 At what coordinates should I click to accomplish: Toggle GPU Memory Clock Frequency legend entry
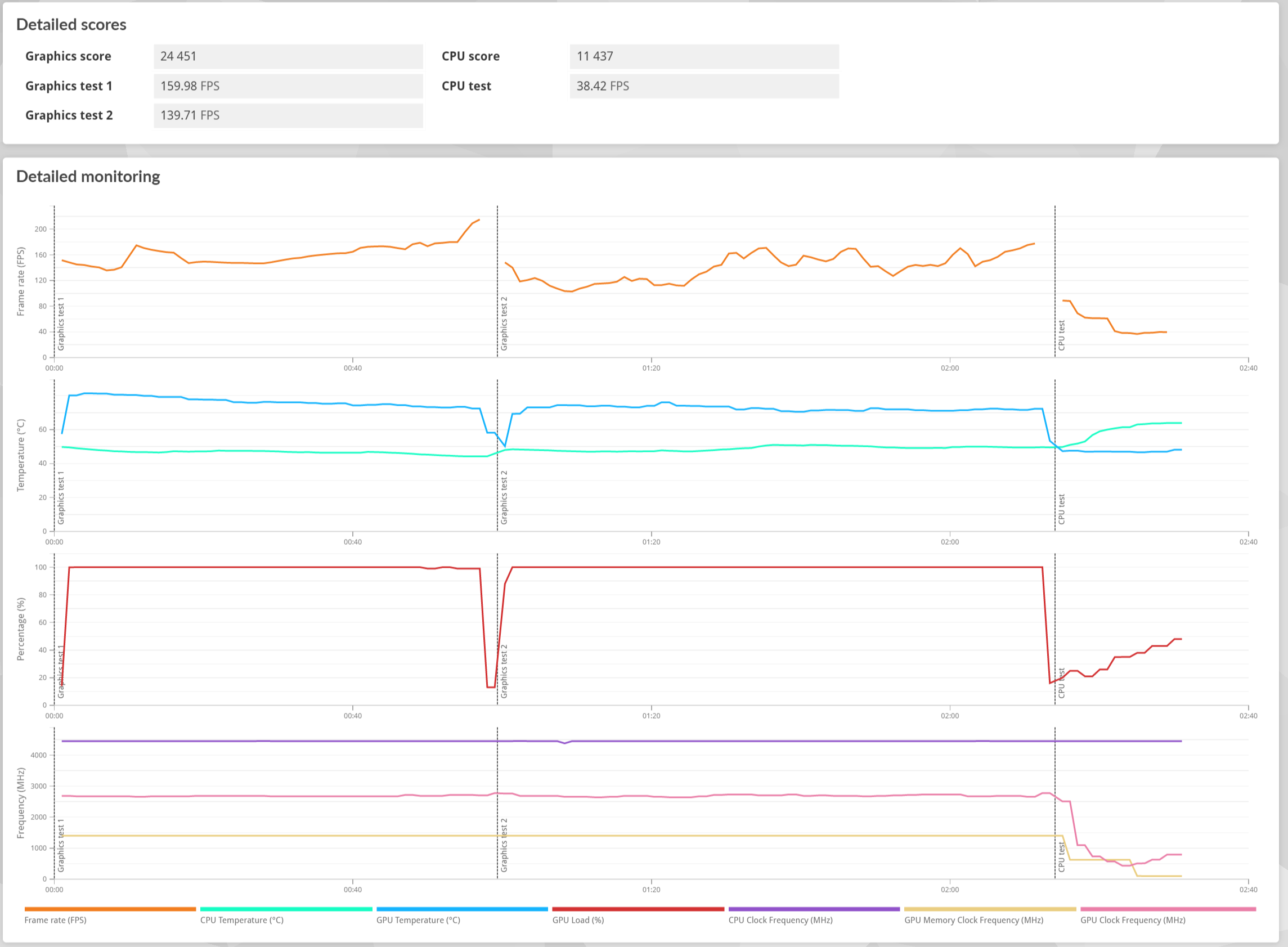(990, 909)
